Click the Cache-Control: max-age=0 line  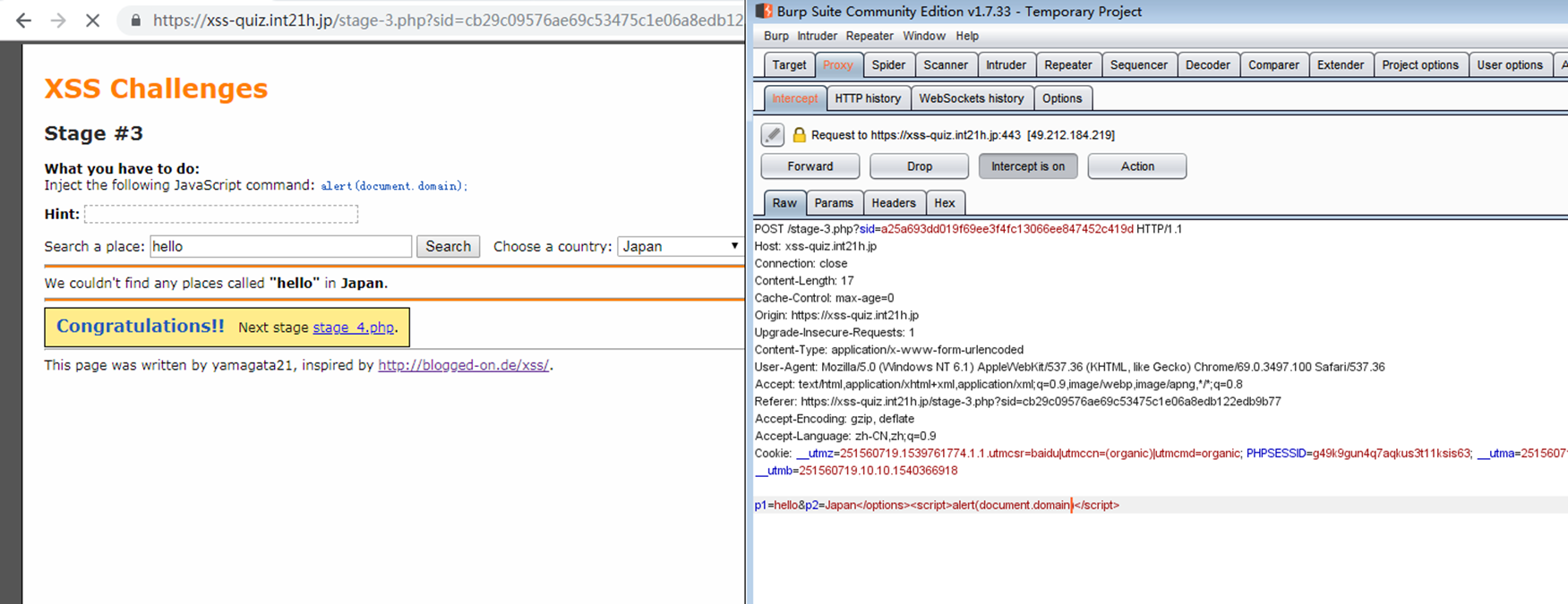pos(824,298)
